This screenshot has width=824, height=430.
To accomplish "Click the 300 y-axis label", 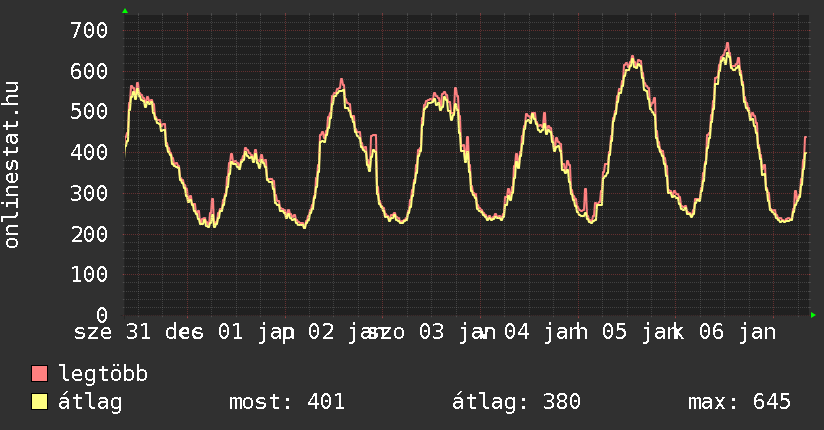I will pyautogui.click(x=89, y=192).
